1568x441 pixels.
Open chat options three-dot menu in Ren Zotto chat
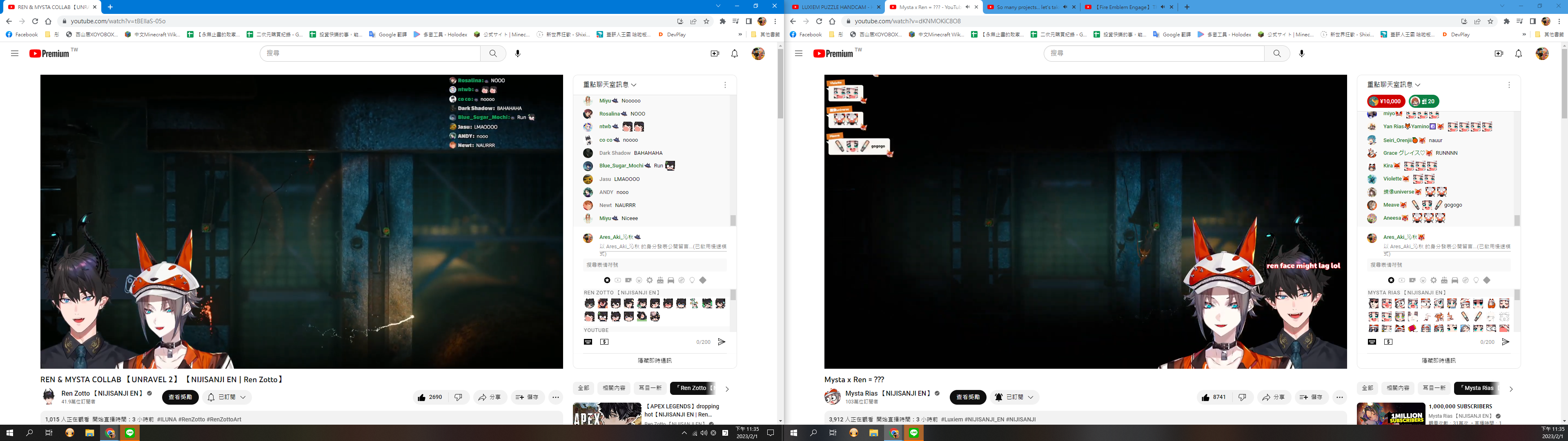coord(725,85)
